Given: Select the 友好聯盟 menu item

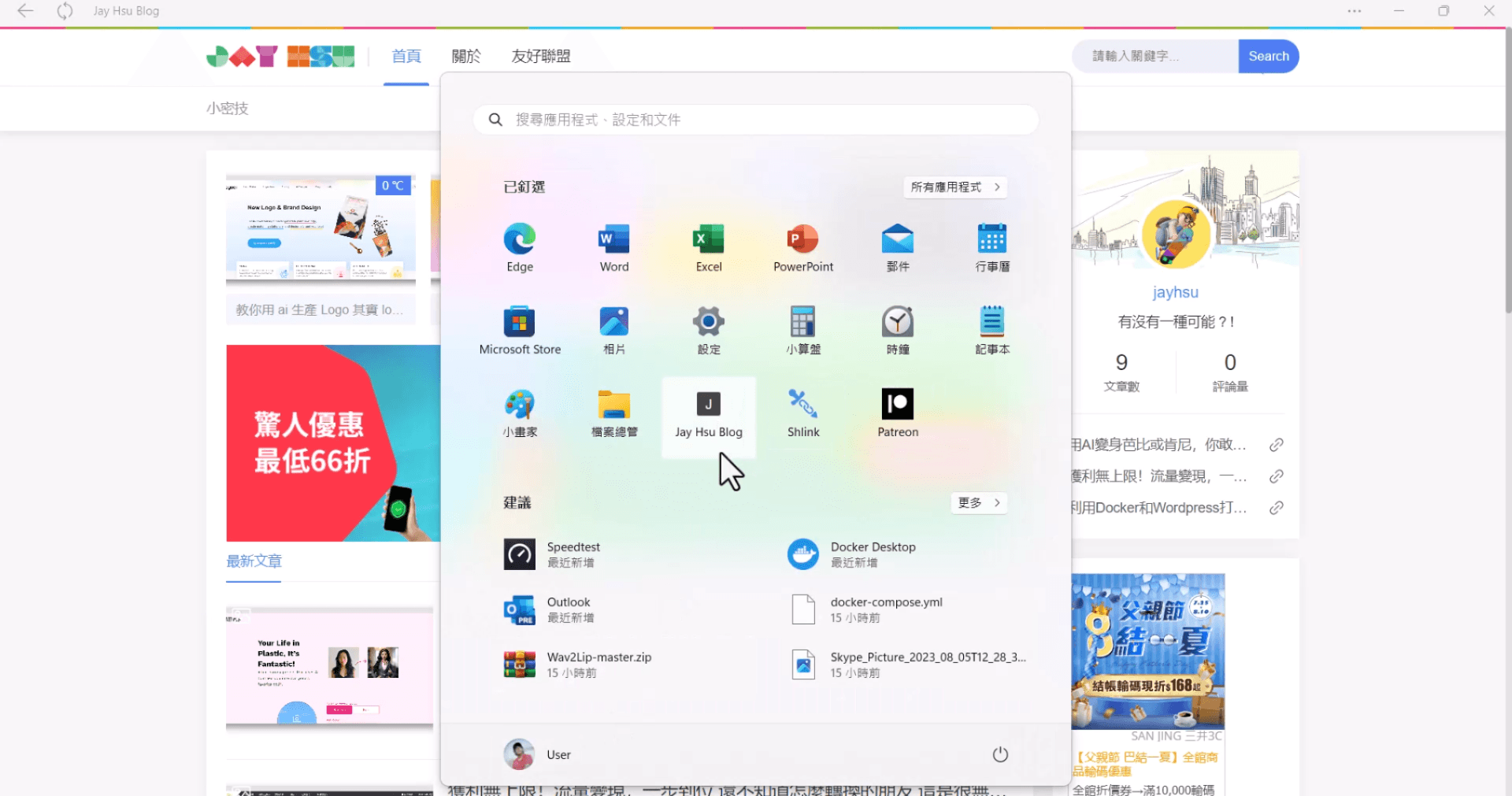Looking at the screenshot, I should click(540, 56).
